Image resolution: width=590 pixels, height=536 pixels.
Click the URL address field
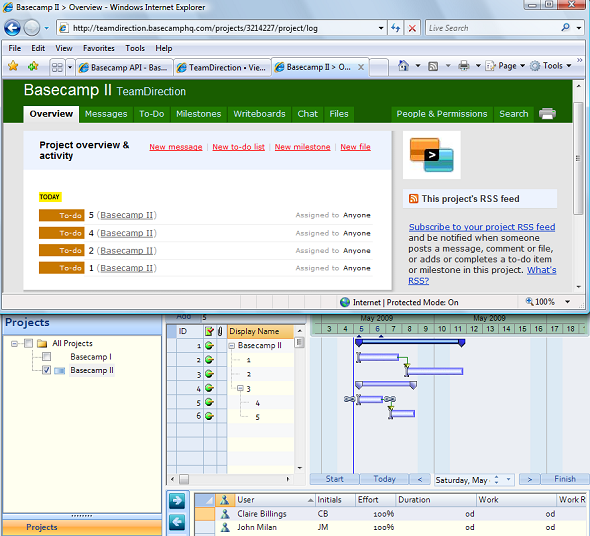pyautogui.click(x=222, y=28)
